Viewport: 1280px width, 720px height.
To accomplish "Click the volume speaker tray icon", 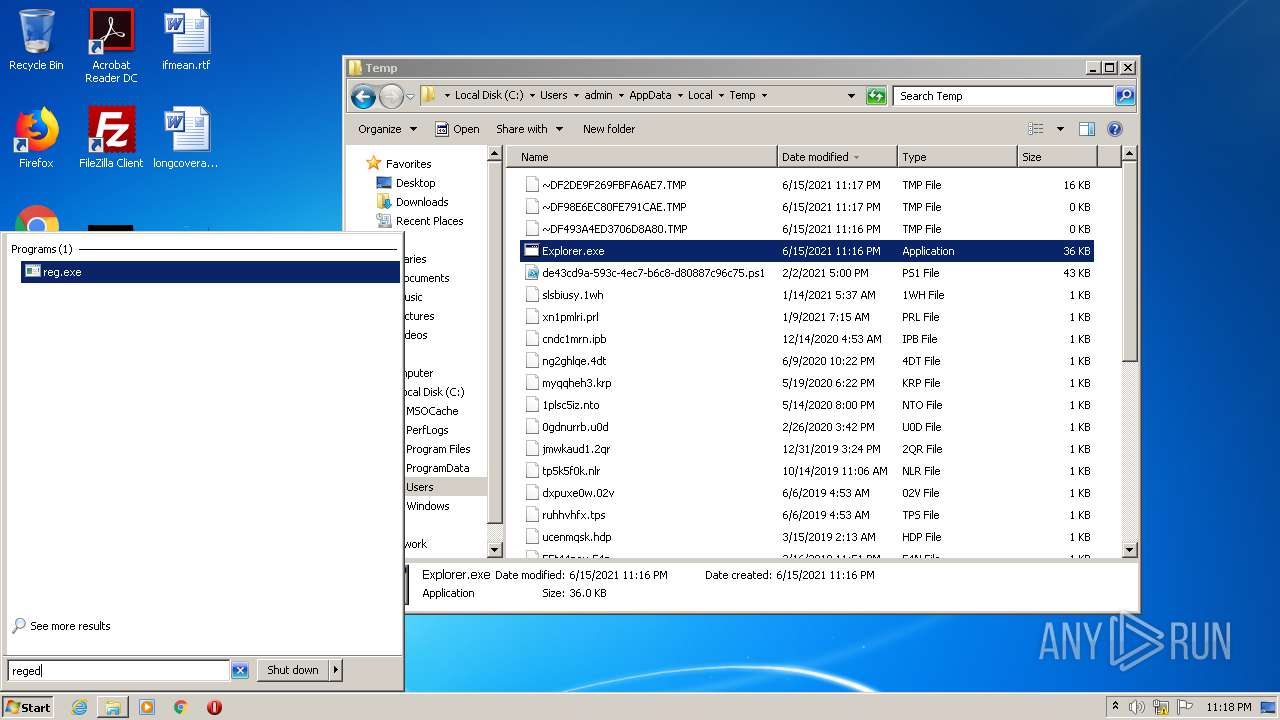I will click(x=1137, y=707).
